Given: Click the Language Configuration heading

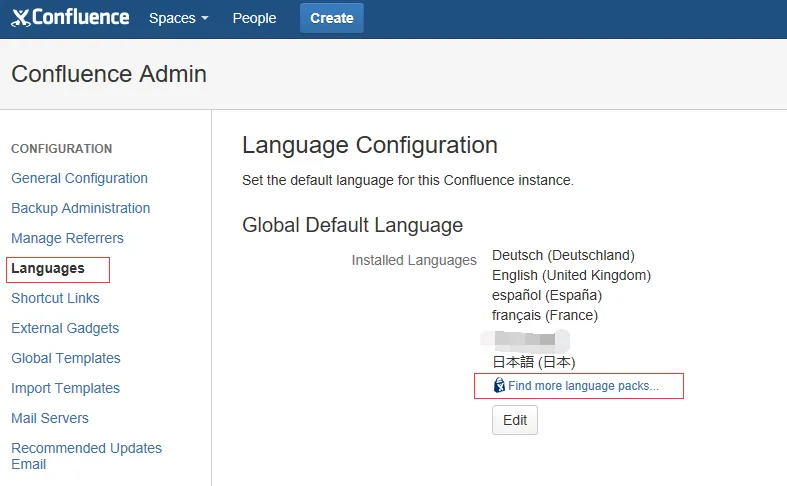Looking at the screenshot, I should 370,145.
